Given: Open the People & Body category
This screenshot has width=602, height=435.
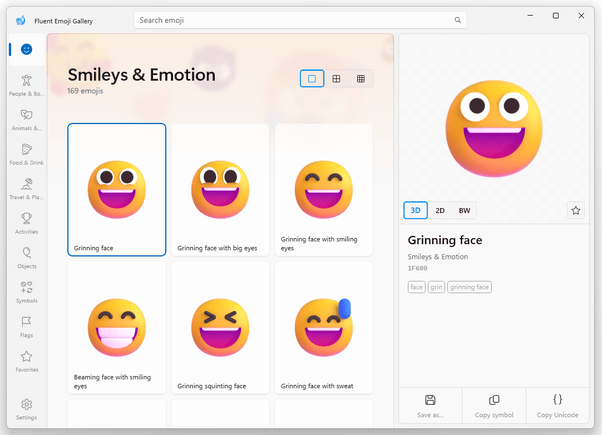Looking at the screenshot, I should point(26,85).
